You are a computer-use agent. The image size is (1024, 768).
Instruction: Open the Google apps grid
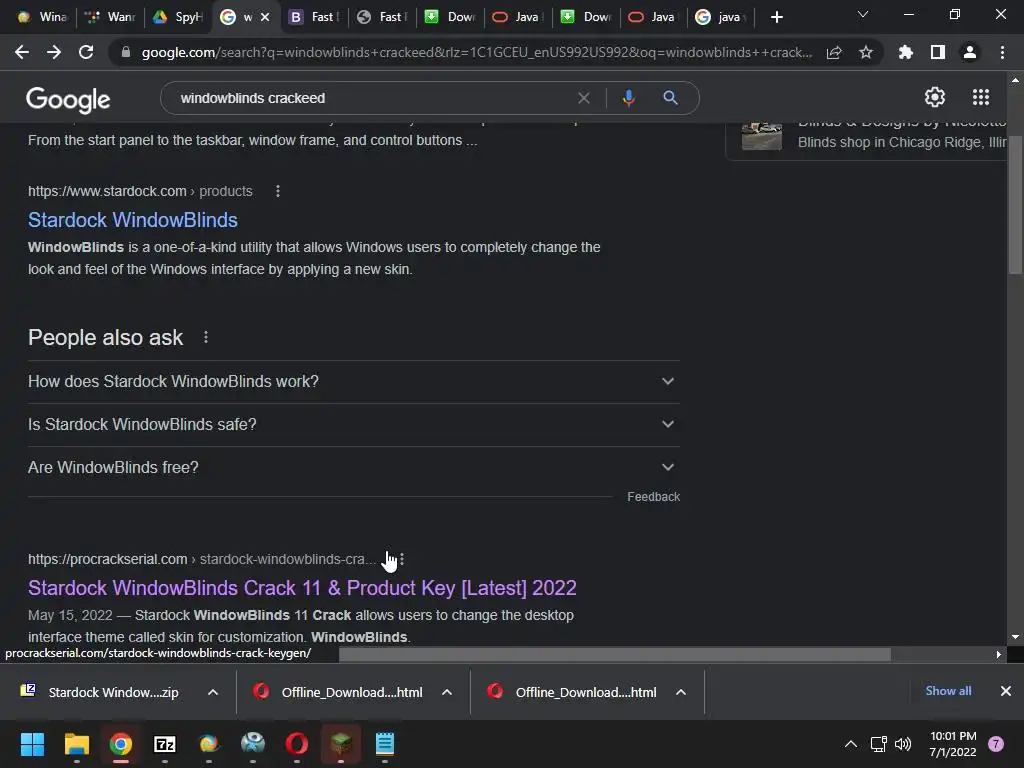coord(981,97)
